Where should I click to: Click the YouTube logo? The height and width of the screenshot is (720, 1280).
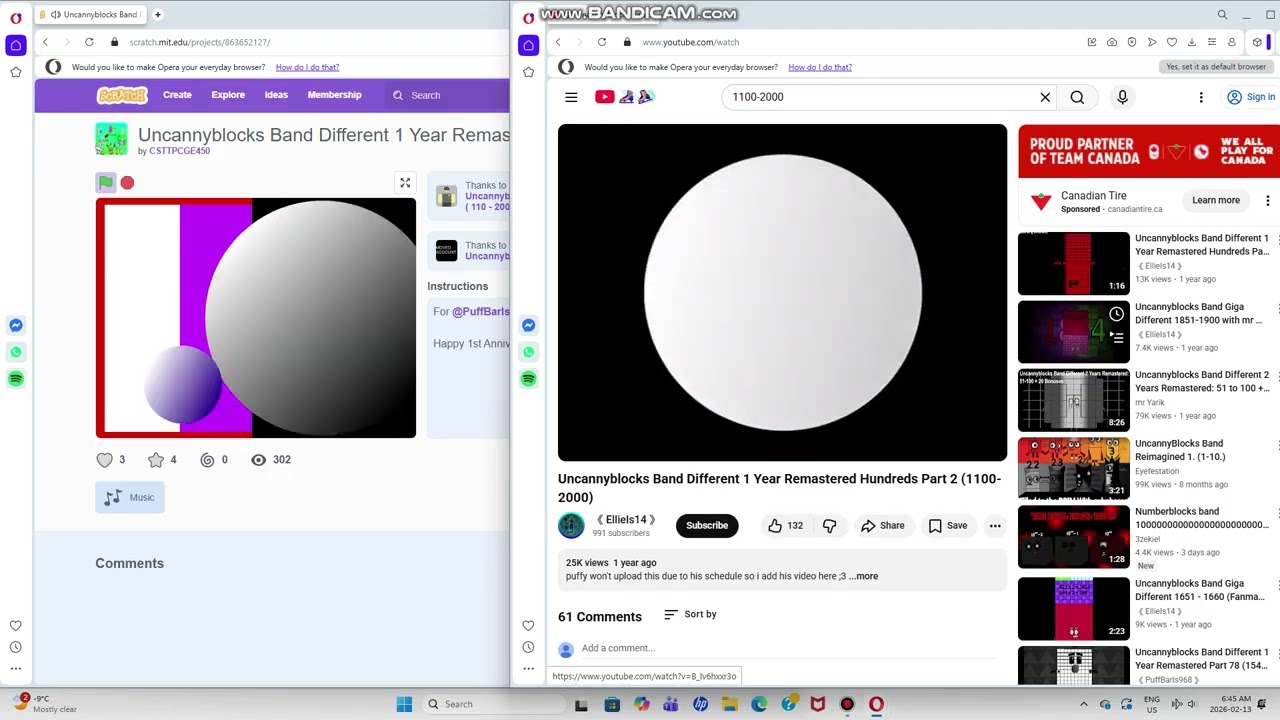tap(624, 97)
